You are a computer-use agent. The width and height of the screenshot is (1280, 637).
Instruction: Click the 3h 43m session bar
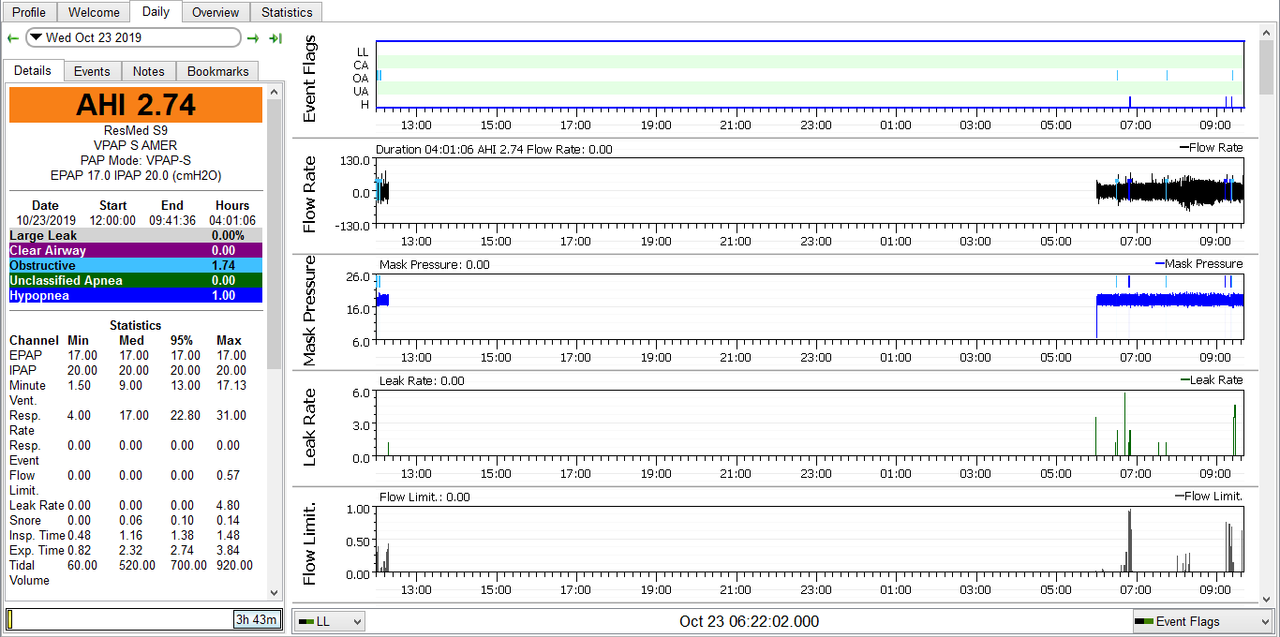point(143,619)
